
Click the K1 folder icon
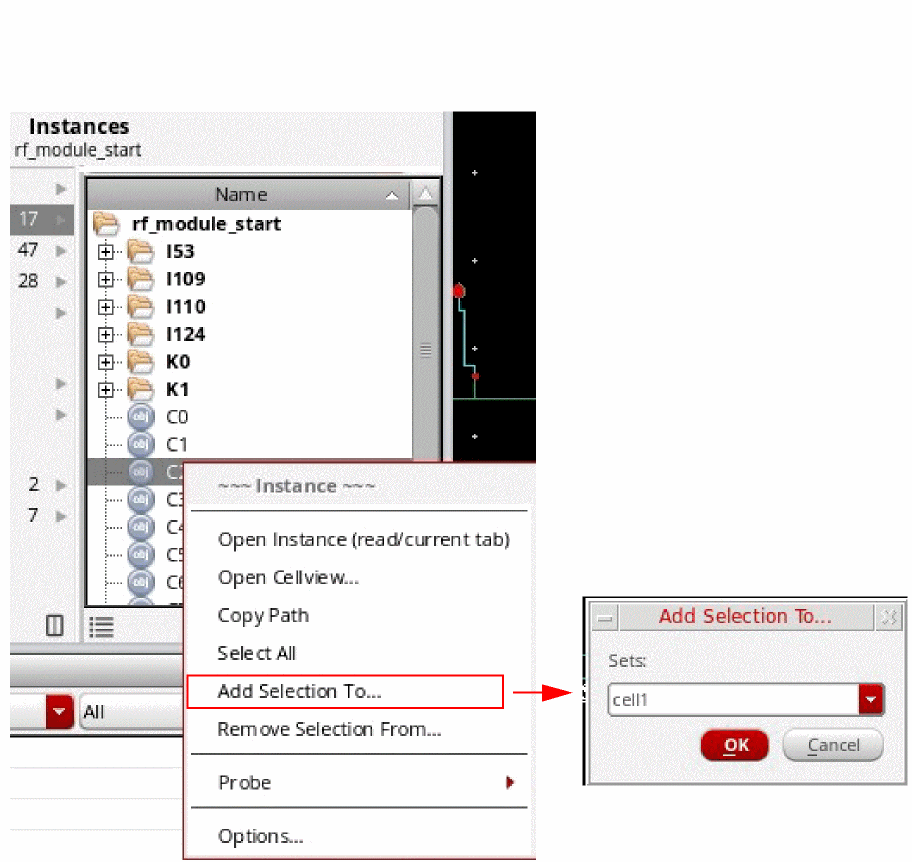pyautogui.click(x=141, y=389)
